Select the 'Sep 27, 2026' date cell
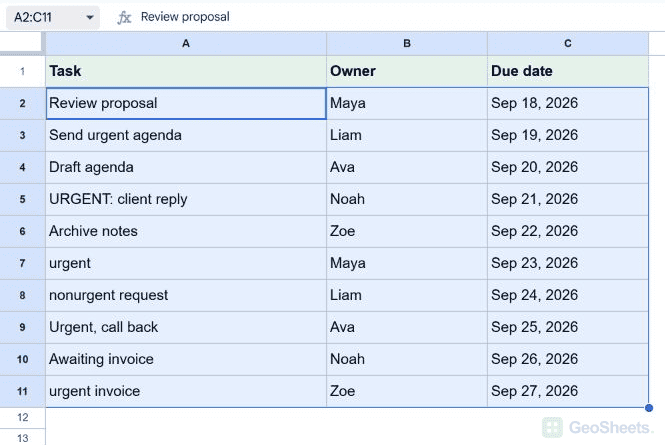 click(568, 391)
